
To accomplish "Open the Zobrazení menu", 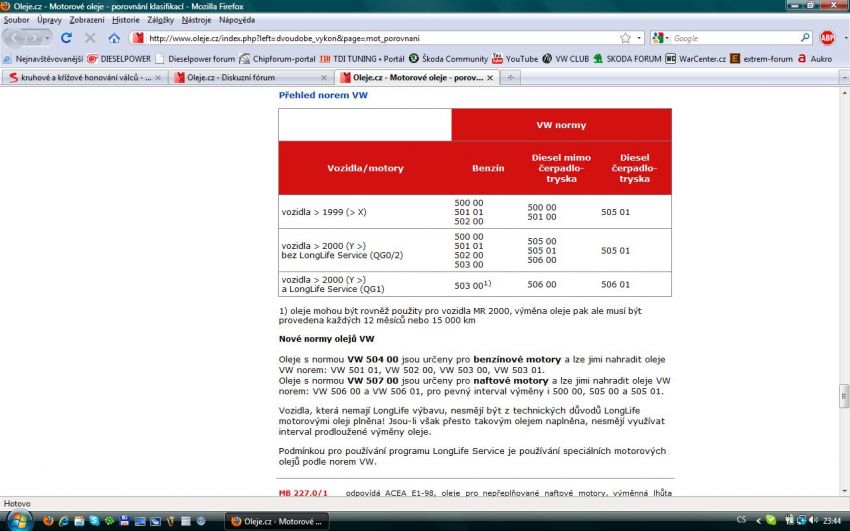I will coord(87,20).
